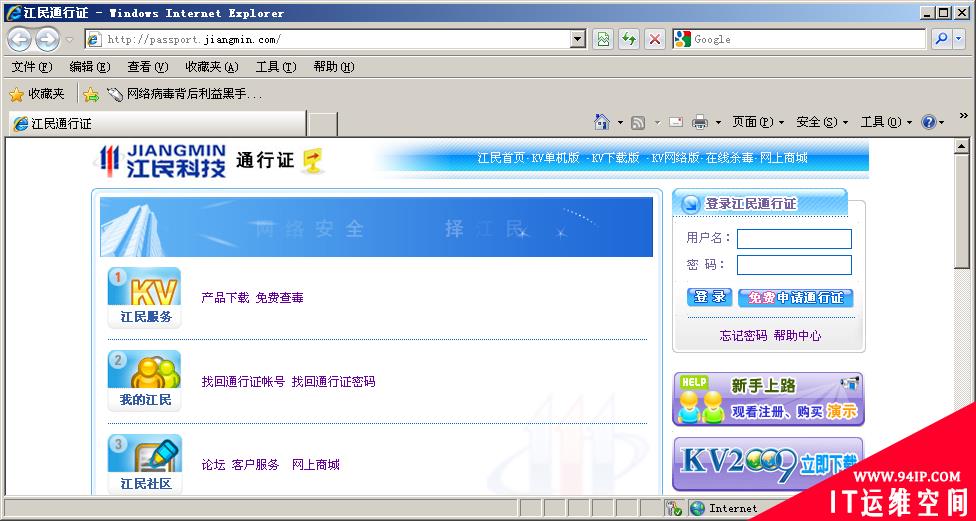This screenshot has height=521, width=976.
Task: Open the KV单机版 navigation link
Action: [555, 158]
